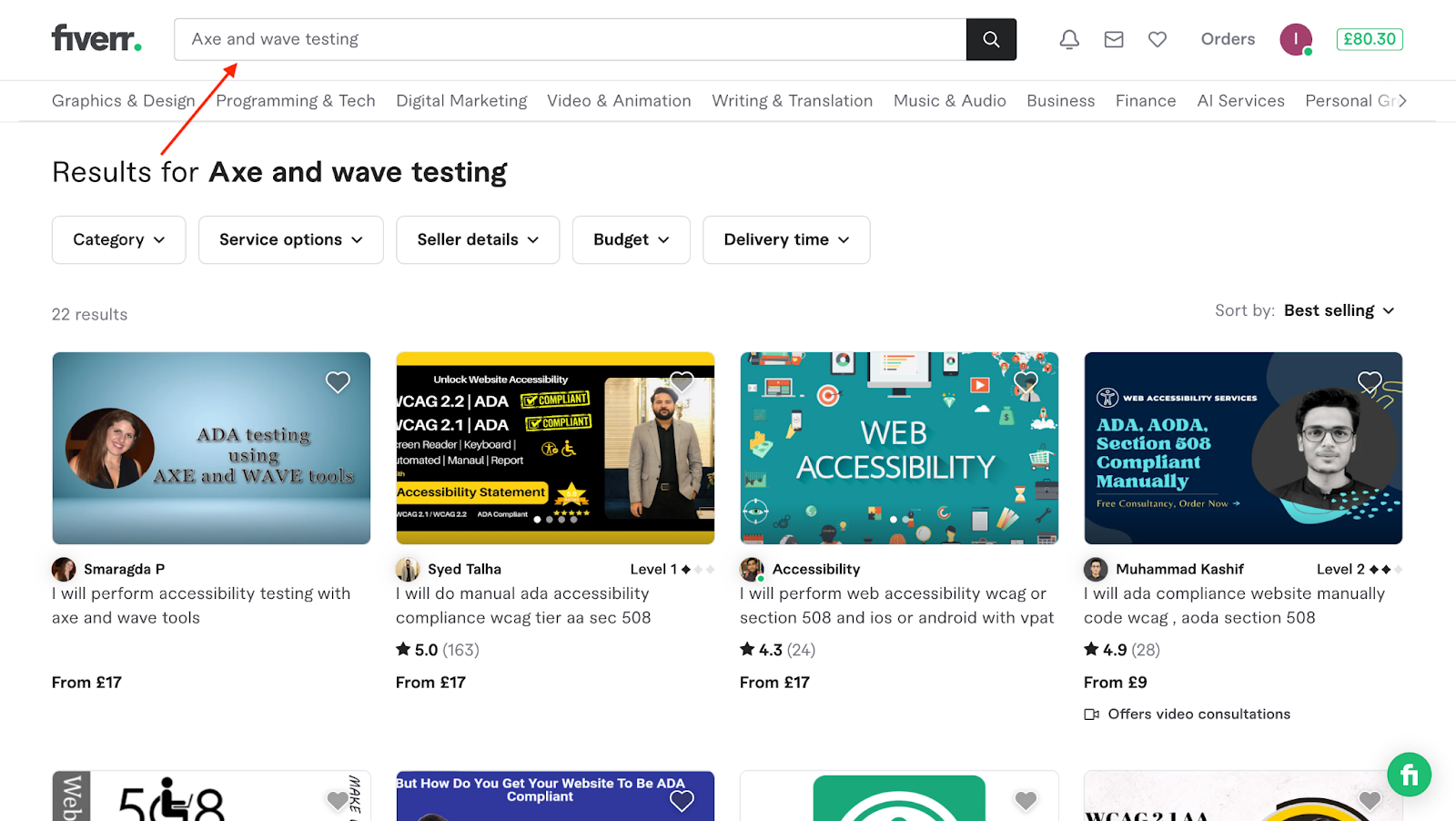Image resolution: width=1456 pixels, height=821 pixels.
Task: Open the notifications bell
Action: pyautogui.click(x=1069, y=39)
